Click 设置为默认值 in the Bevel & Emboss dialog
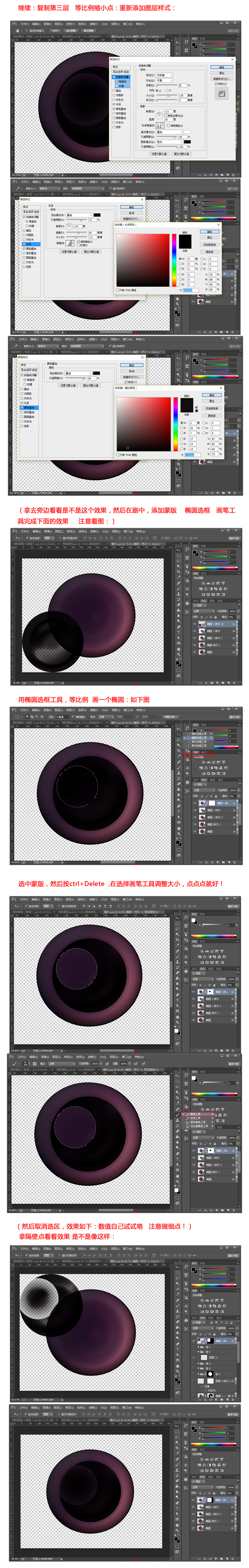 [x=159, y=153]
